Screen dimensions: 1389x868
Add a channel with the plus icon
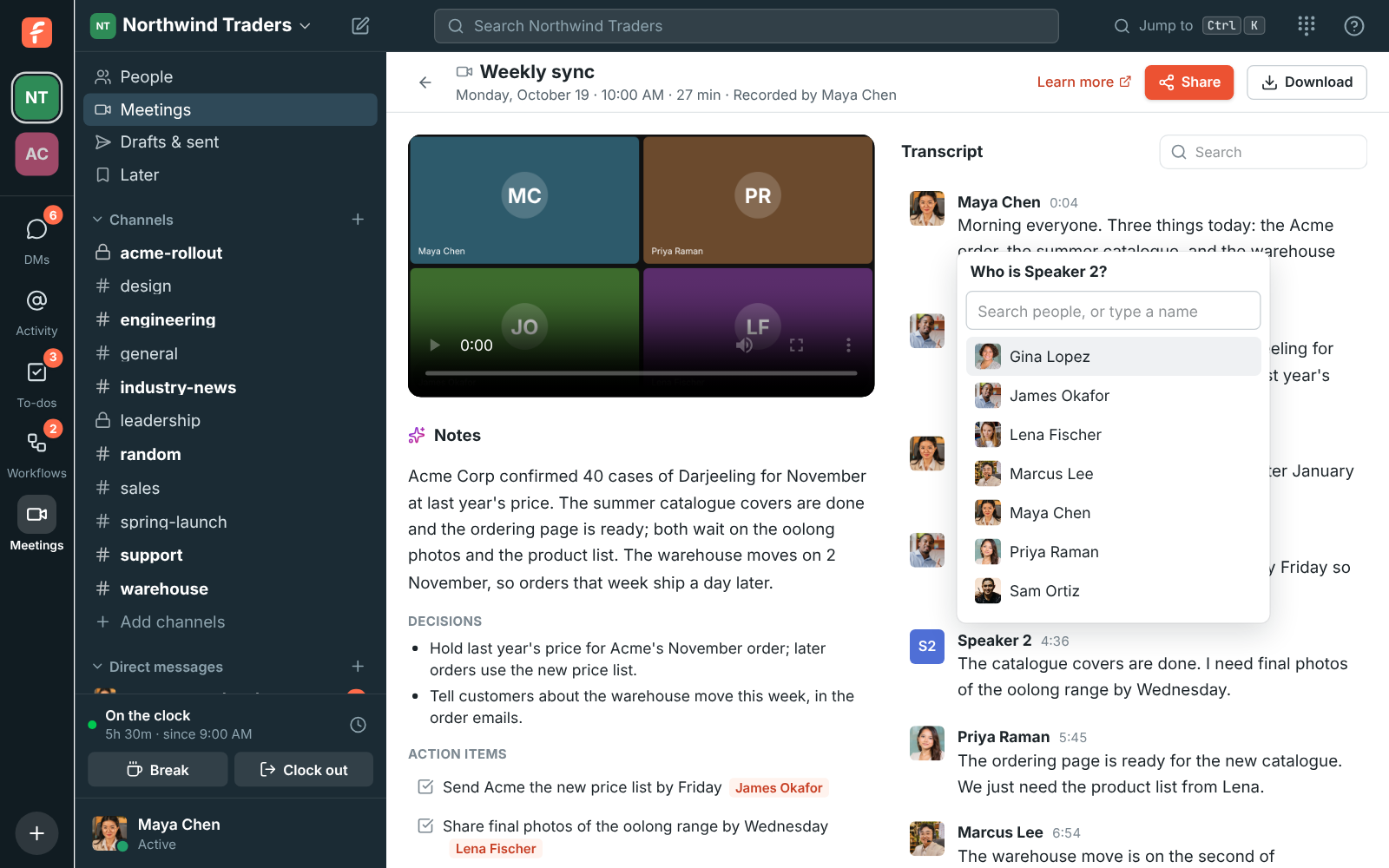[x=358, y=220]
